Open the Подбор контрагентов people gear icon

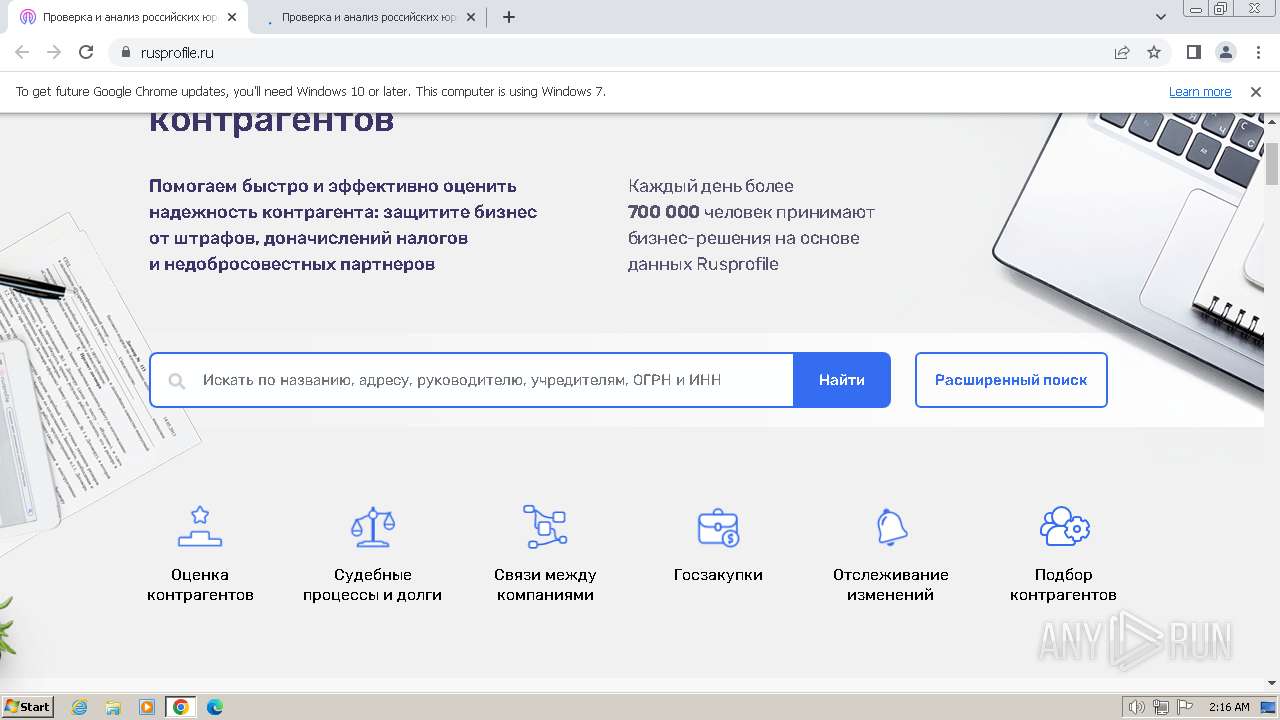[x=1064, y=526]
